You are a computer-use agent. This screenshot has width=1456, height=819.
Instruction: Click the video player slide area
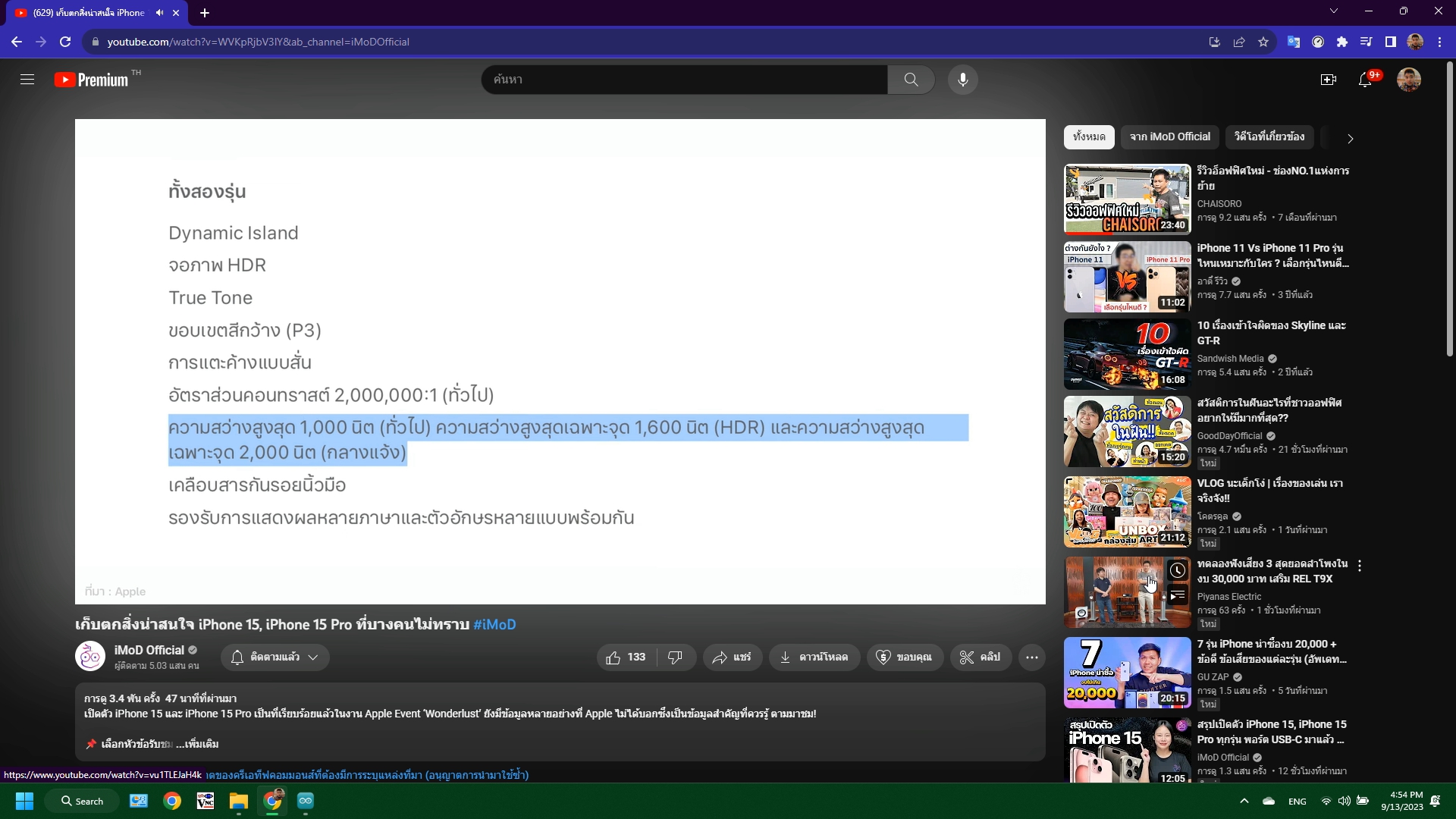(x=560, y=362)
